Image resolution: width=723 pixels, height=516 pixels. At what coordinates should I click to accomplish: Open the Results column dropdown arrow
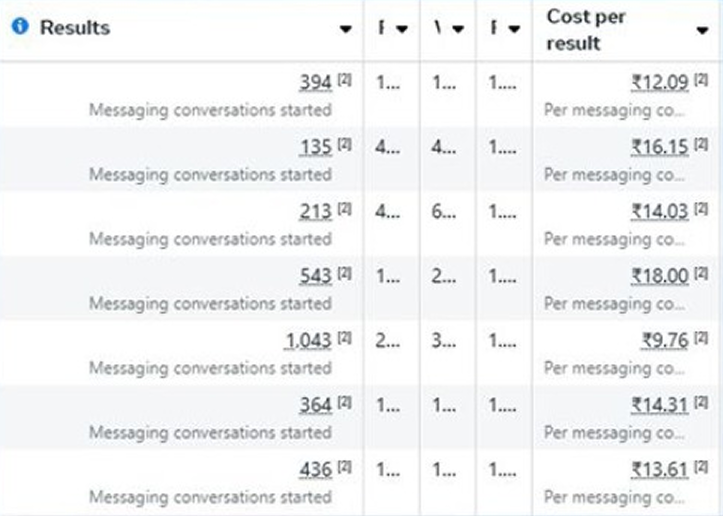click(346, 29)
